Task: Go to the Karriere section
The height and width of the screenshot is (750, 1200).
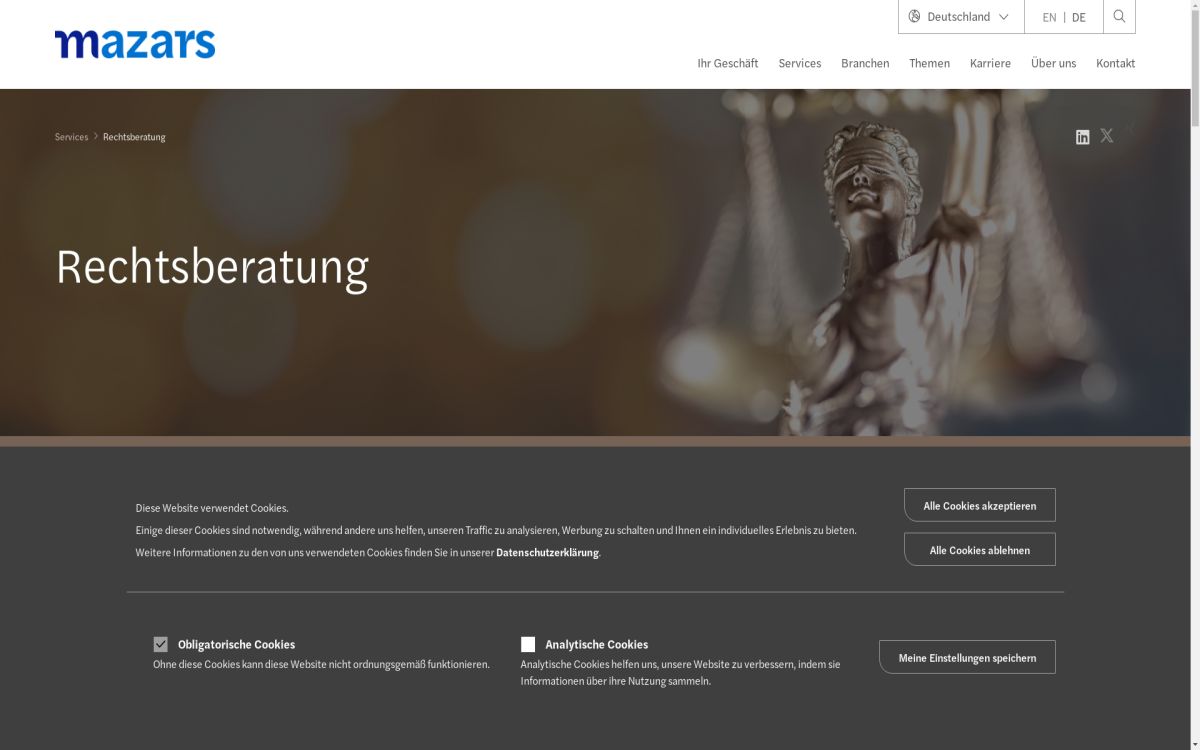Action: (x=990, y=63)
